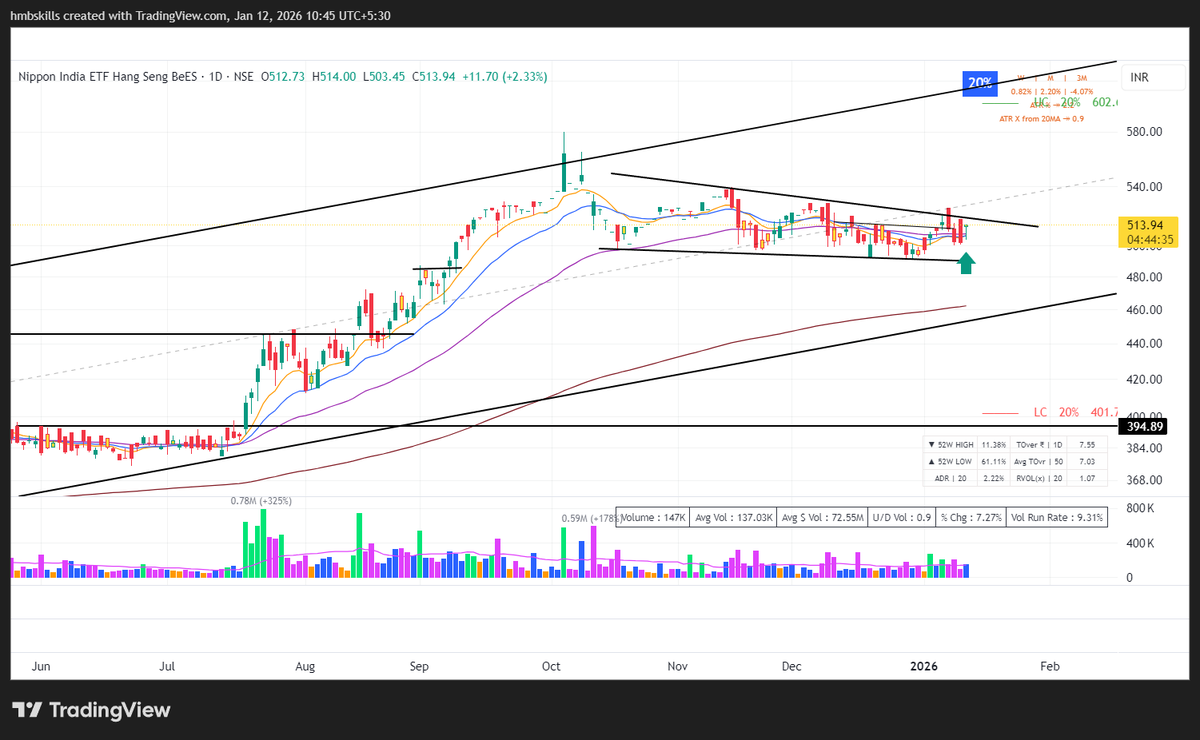Toggle the W weekly performance stat

point(1020,78)
